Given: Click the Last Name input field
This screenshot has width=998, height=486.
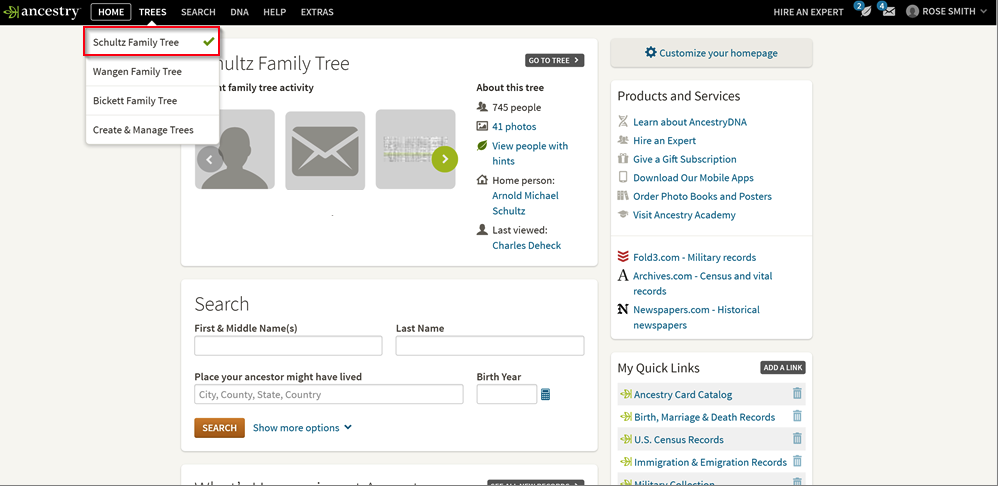Looking at the screenshot, I should point(489,346).
